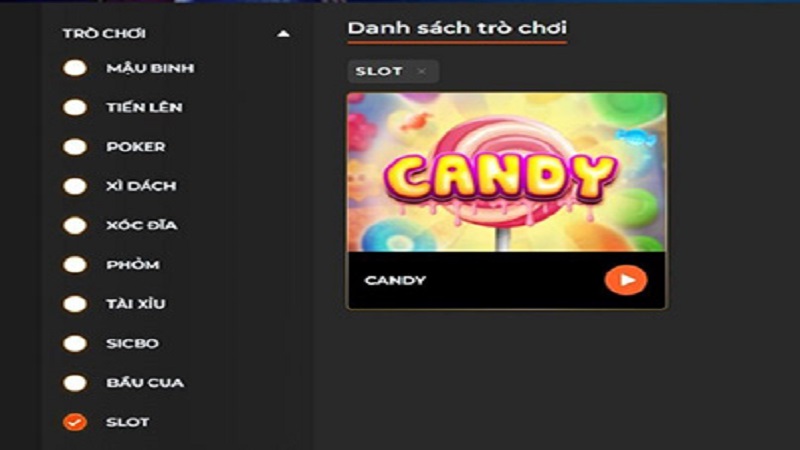
Task: Play the CANDY slot game
Action: tap(626, 280)
